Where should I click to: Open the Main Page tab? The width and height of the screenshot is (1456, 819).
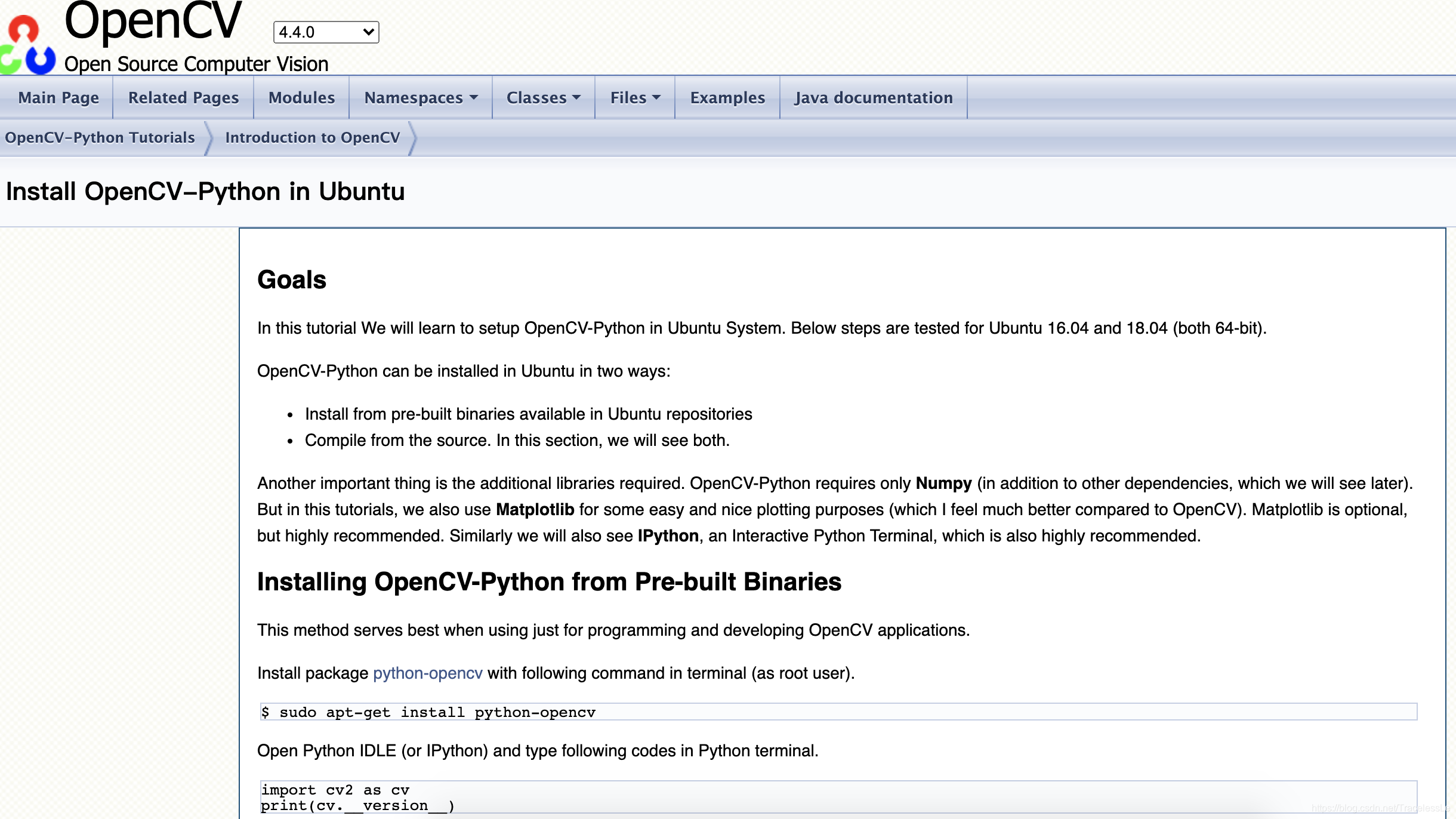pos(58,97)
